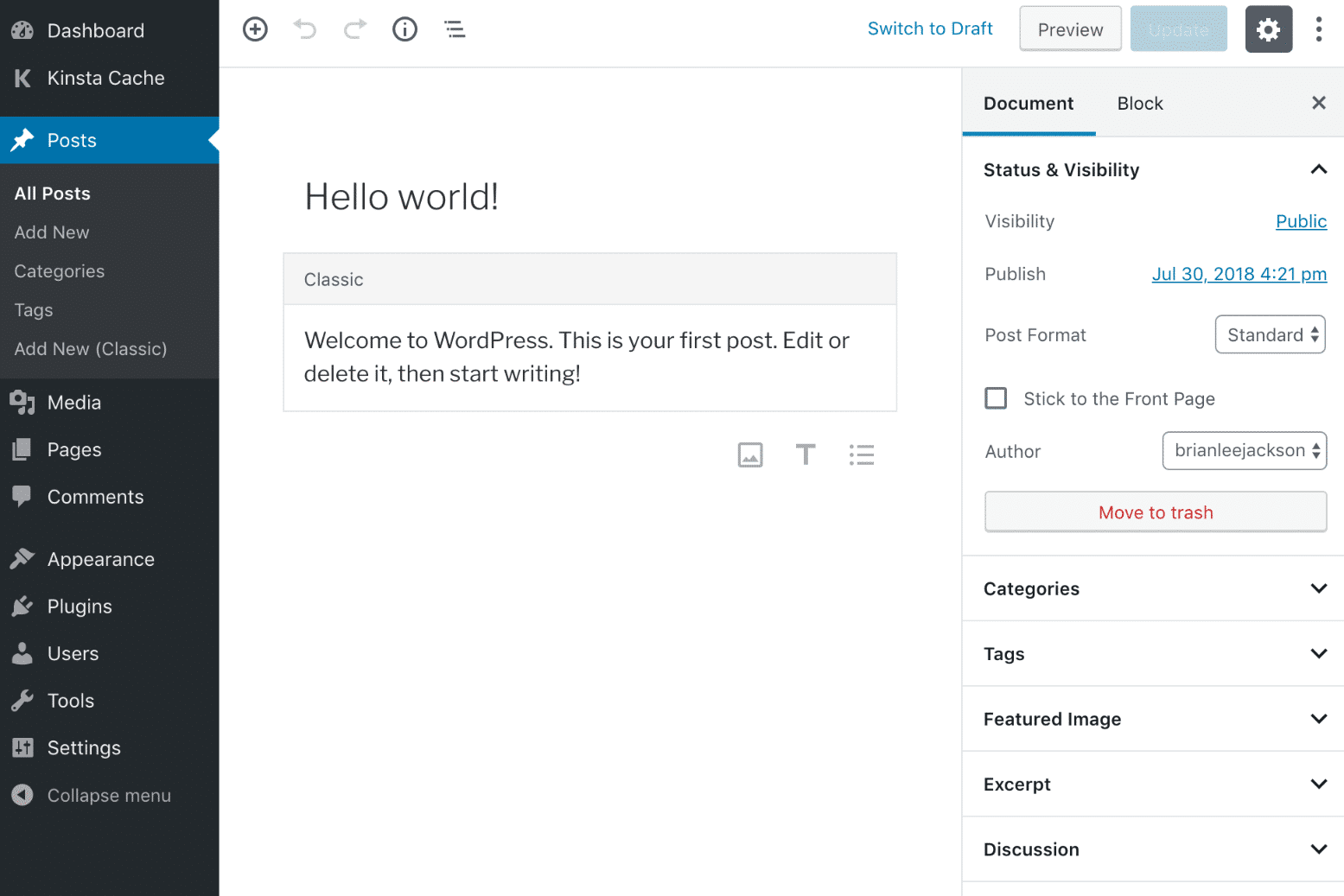Screen dimensions: 1344x896
Task: Open the settings gear panel
Action: 1268,29
